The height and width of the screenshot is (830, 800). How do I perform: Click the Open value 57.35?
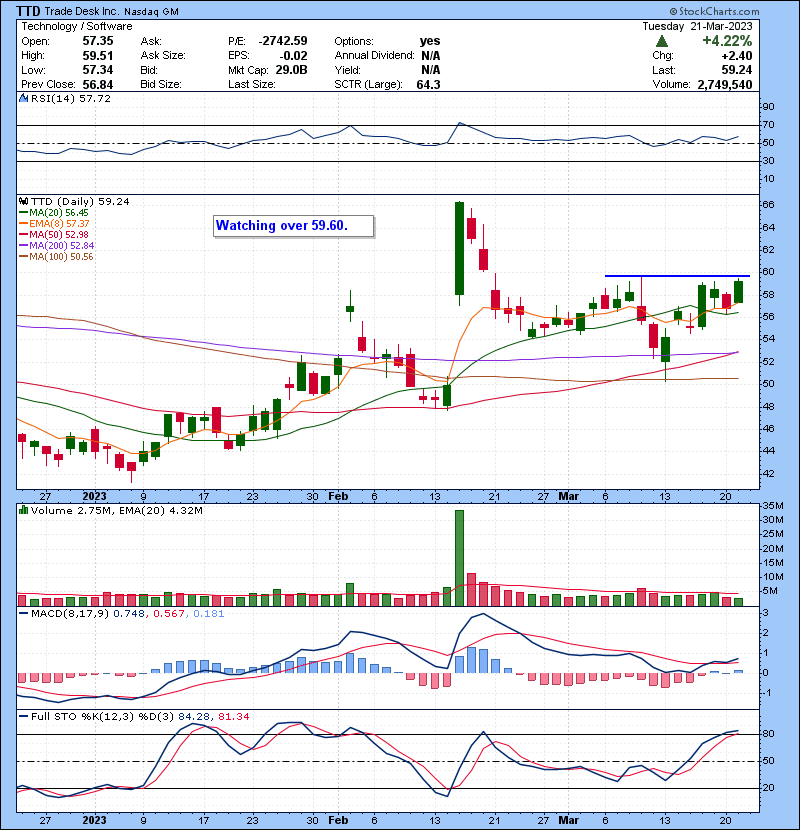click(x=98, y=41)
